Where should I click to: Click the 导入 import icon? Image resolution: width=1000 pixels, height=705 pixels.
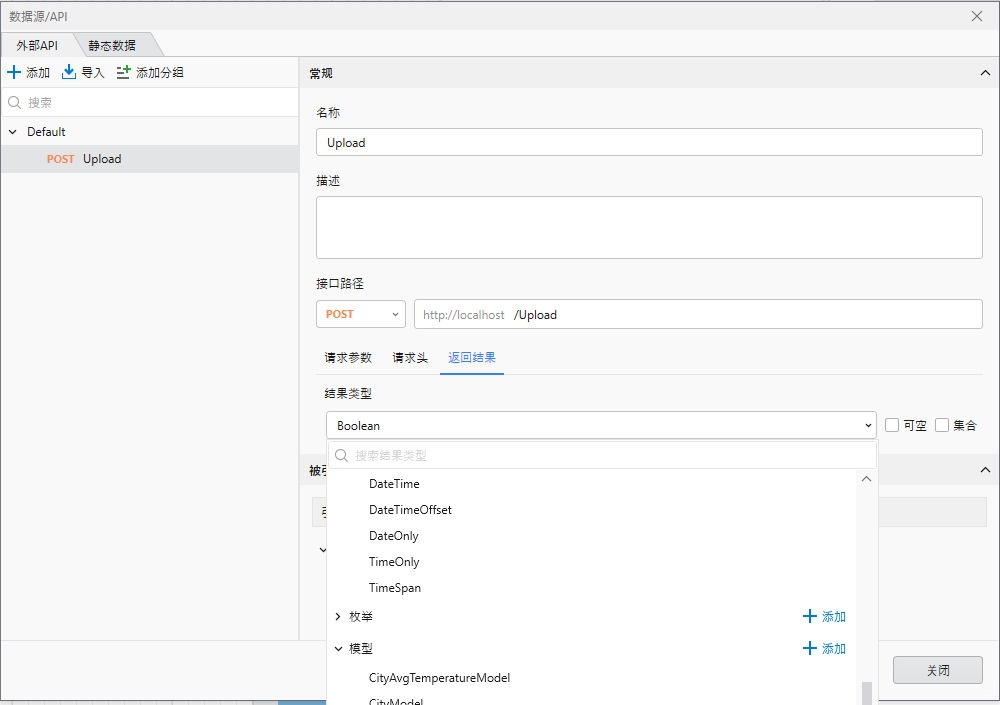click(69, 73)
